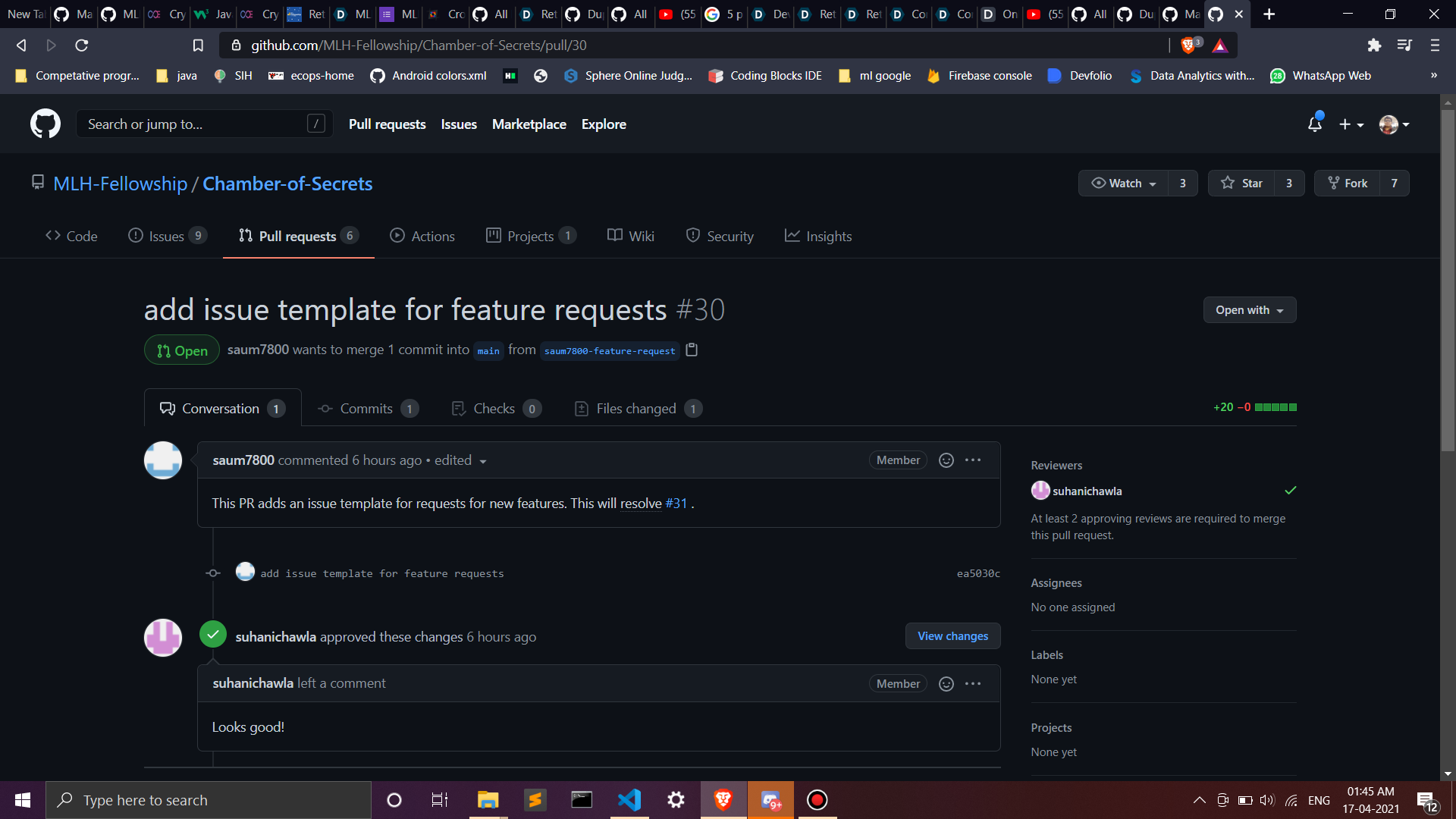
Task: Expand the Open with dropdown
Action: point(1249,310)
